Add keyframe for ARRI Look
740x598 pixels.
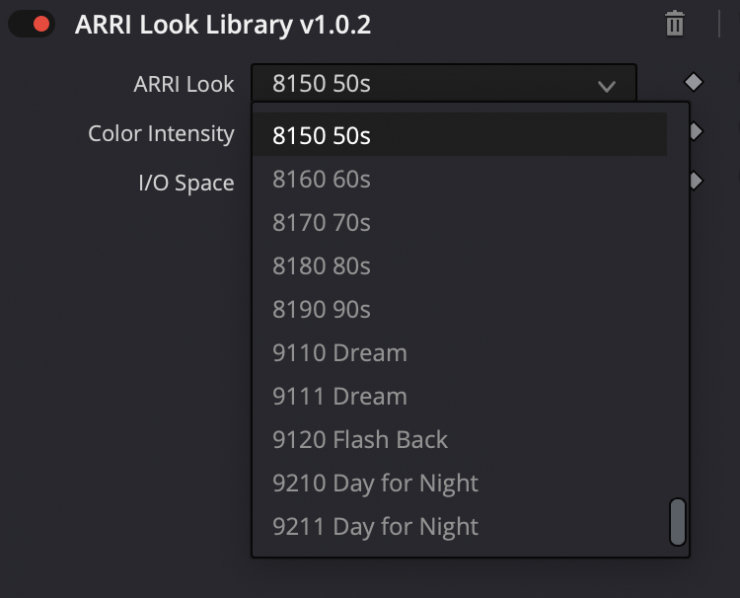[693, 82]
